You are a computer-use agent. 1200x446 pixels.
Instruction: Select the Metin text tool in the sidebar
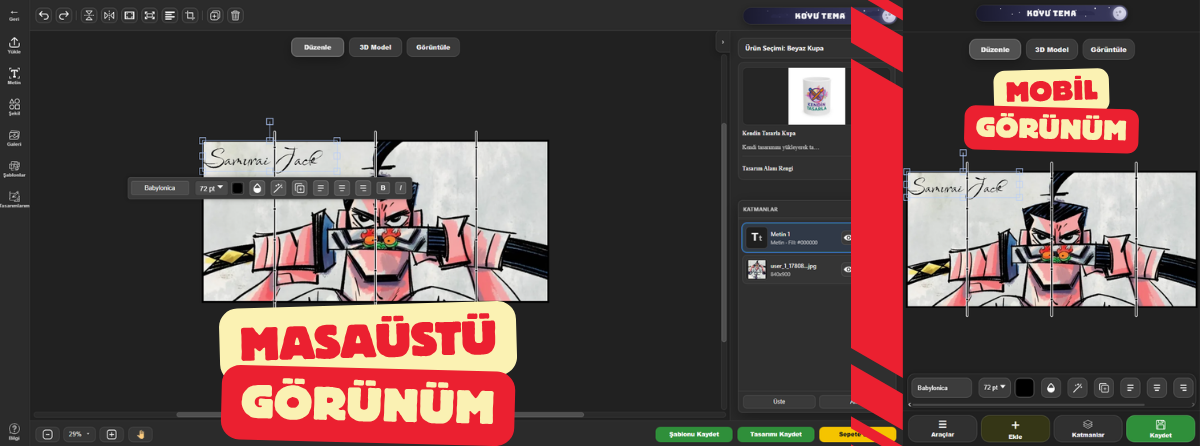tap(14, 76)
